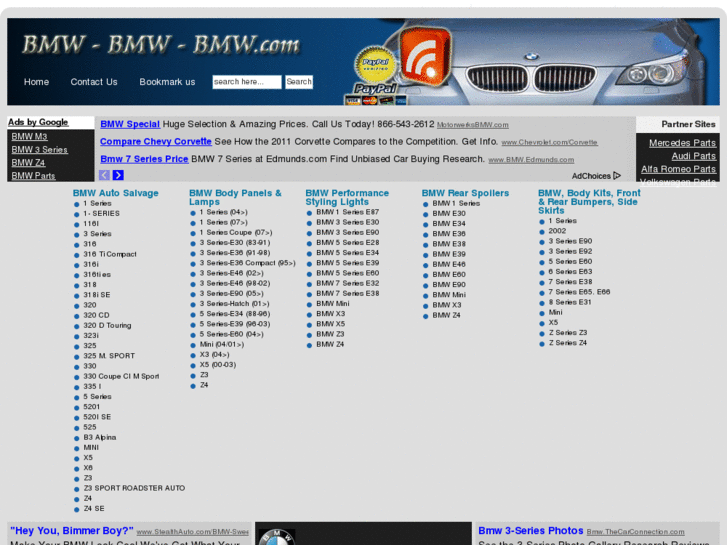Click the Search button
727x545 pixels.
(299, 82)
